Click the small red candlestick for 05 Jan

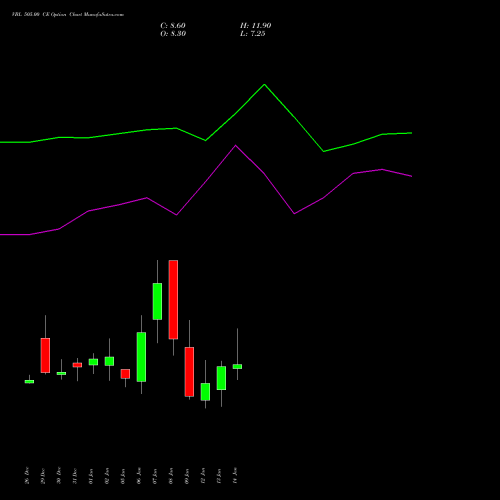(x=125, y=374)
